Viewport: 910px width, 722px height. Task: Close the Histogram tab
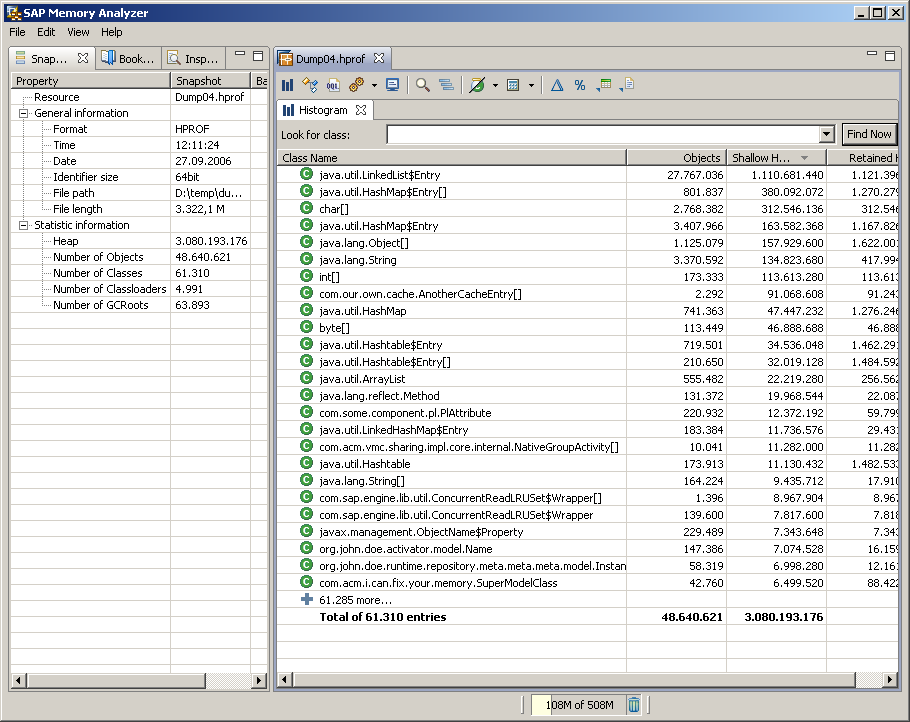[x=361, y=110]
